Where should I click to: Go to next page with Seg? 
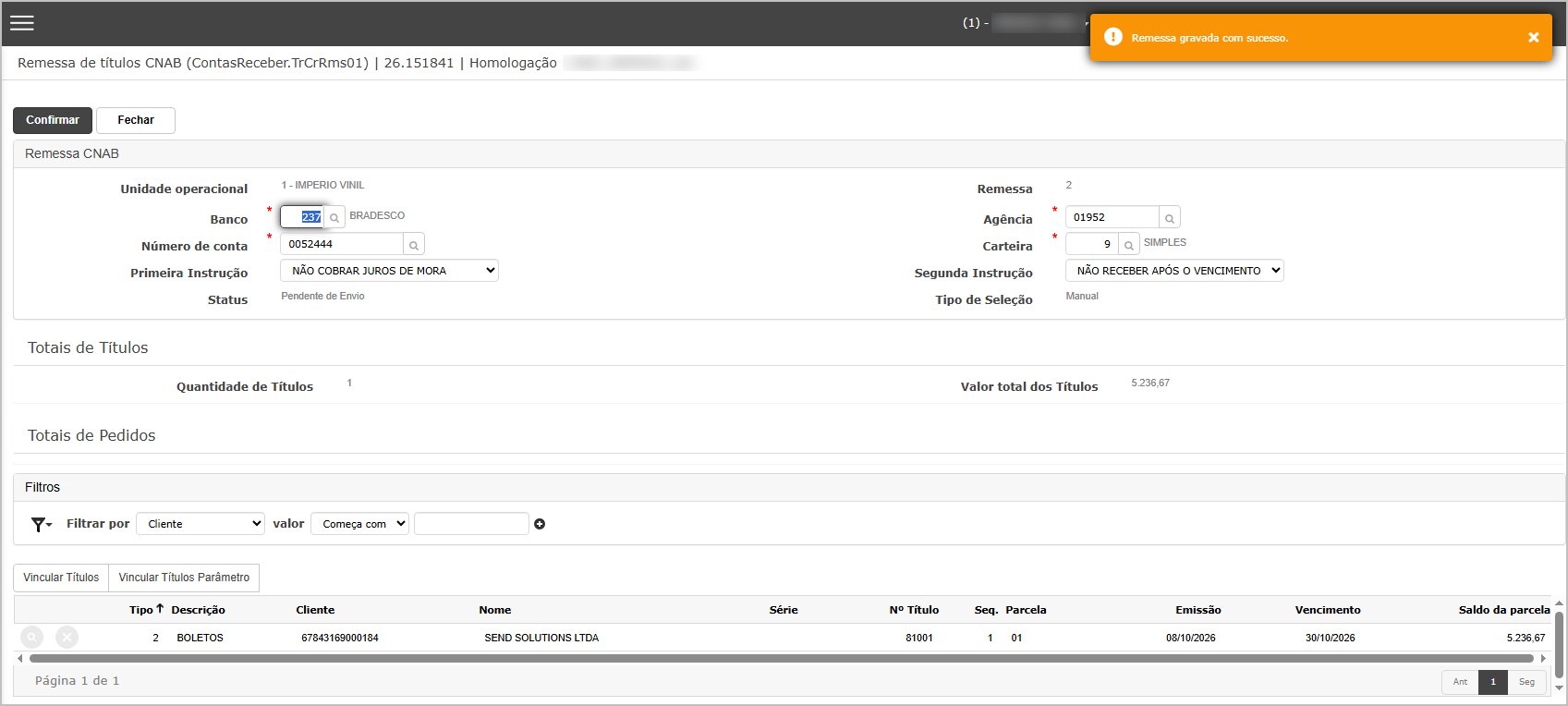[1526, 682]
